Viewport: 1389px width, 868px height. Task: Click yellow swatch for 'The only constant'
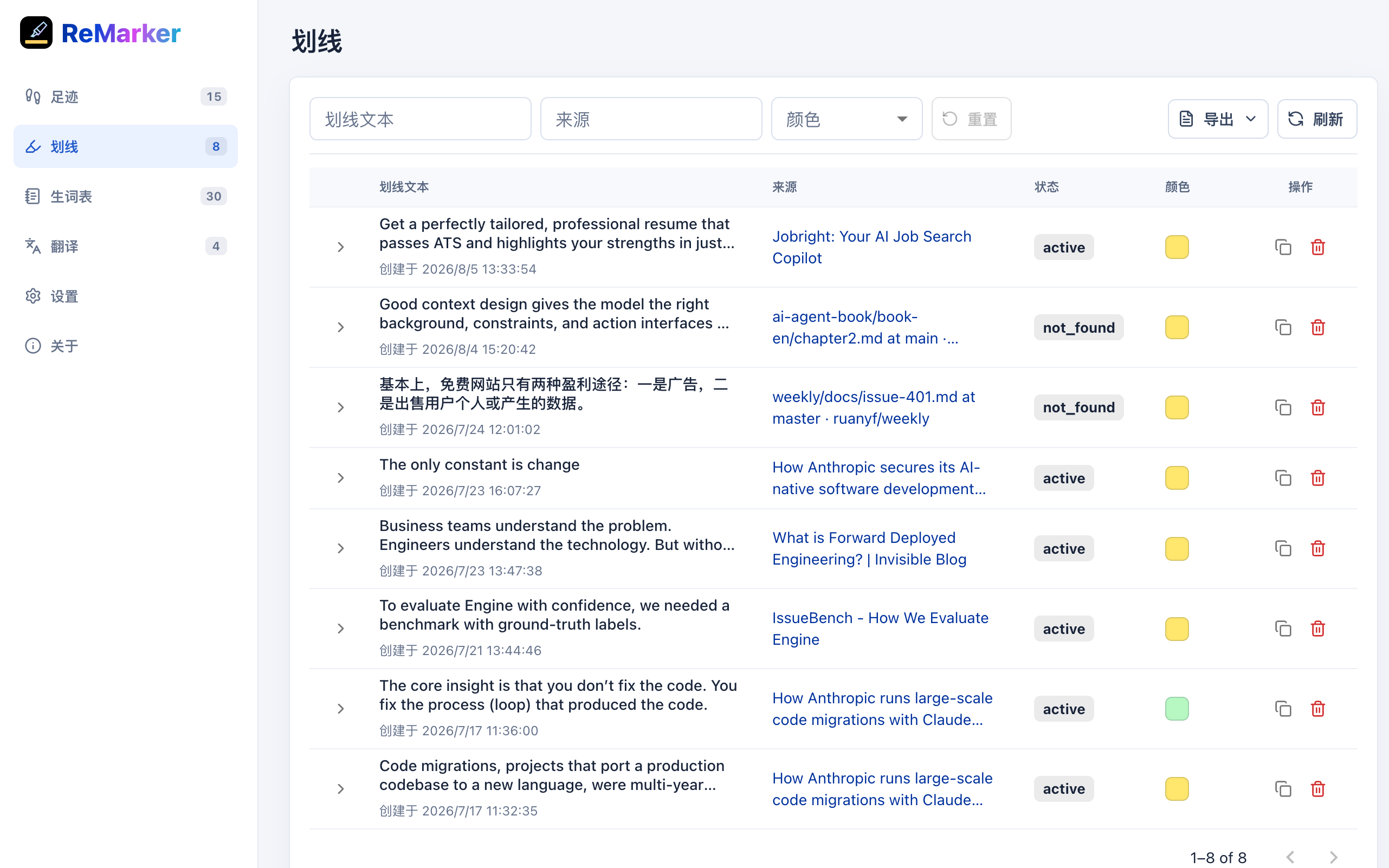1177,478
